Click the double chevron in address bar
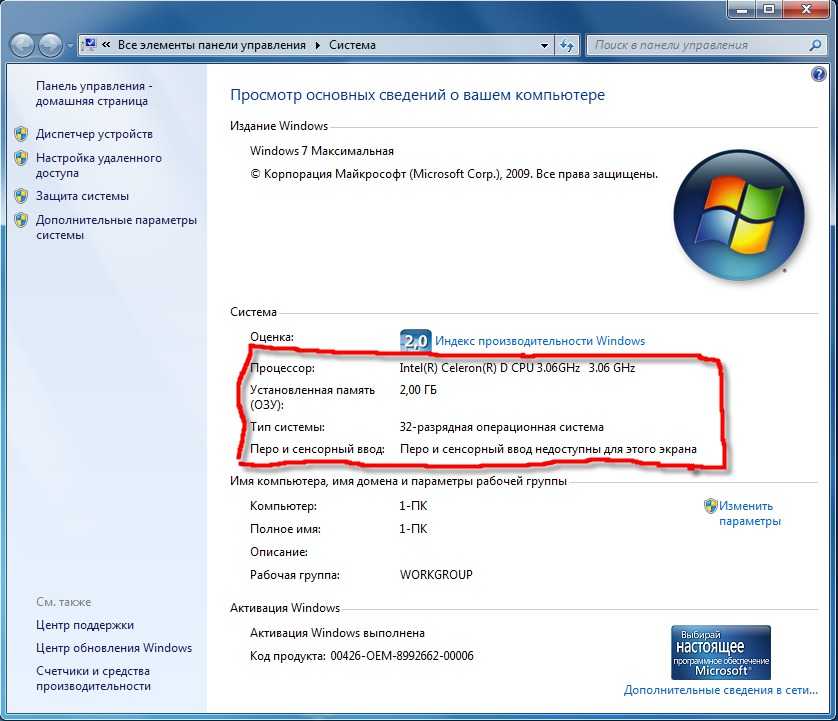838x721 pixels. click(106, 45)
